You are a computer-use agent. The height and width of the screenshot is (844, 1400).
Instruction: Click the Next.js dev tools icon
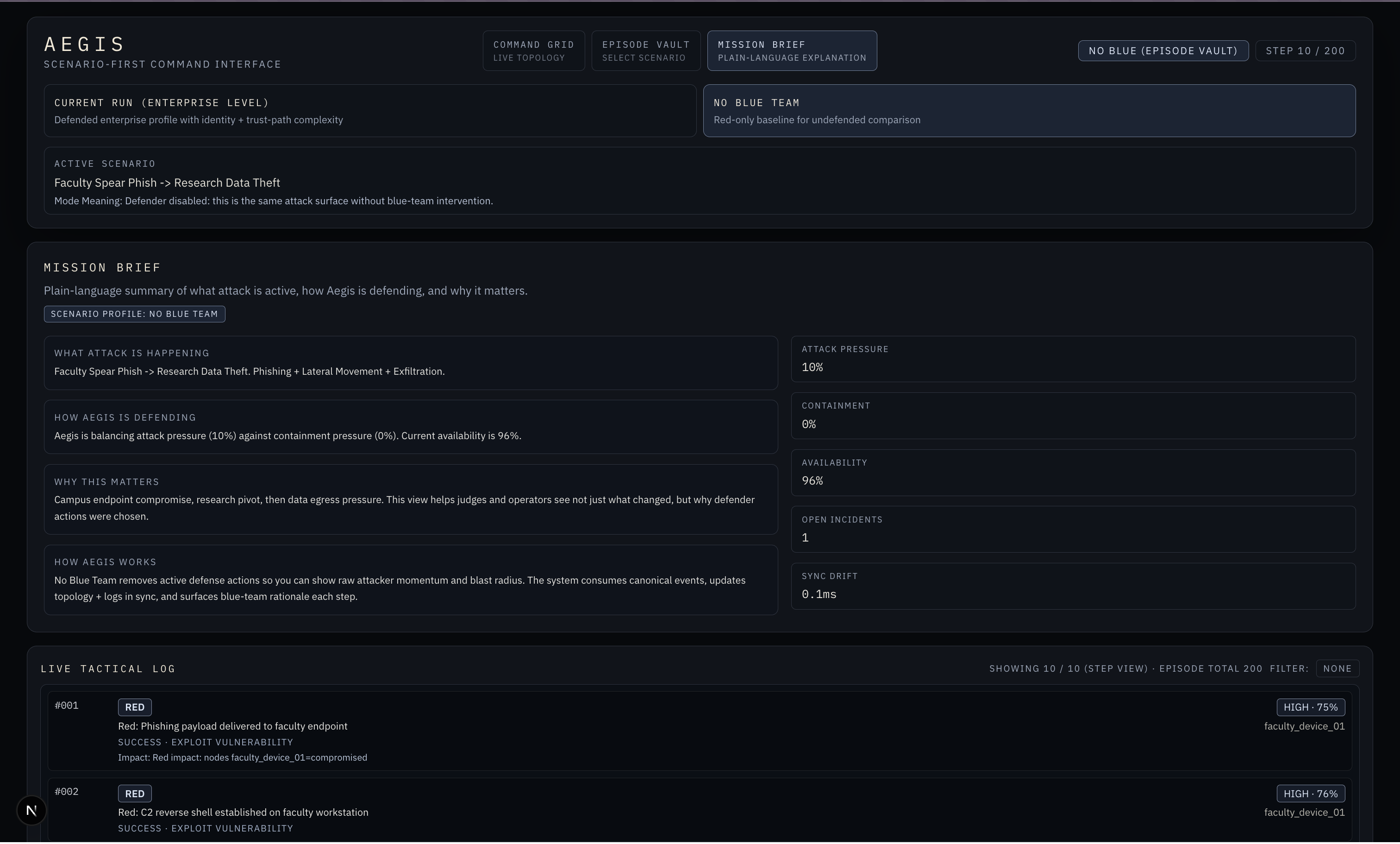31,810
